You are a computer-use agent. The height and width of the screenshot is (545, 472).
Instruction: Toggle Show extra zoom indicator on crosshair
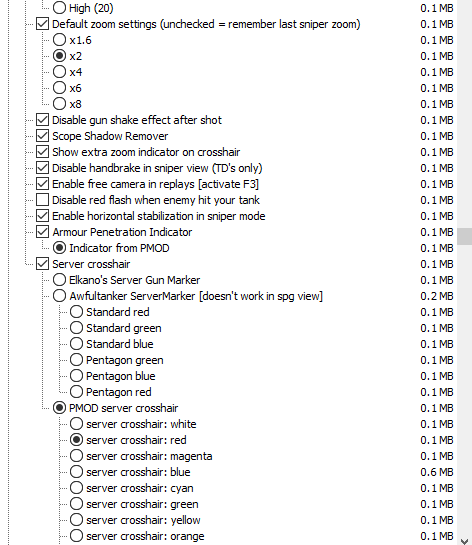pos(42,152)
